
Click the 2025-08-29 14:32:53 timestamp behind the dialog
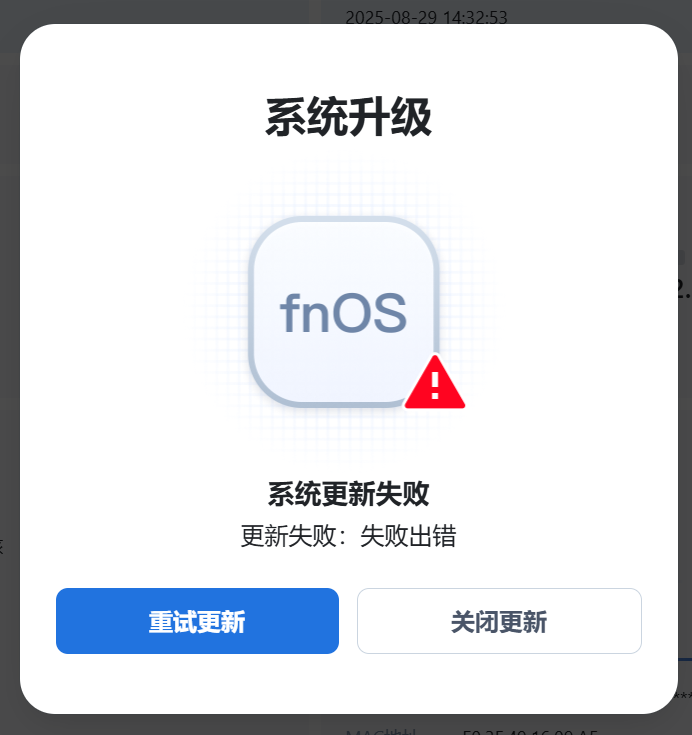[x=426, y=18]
